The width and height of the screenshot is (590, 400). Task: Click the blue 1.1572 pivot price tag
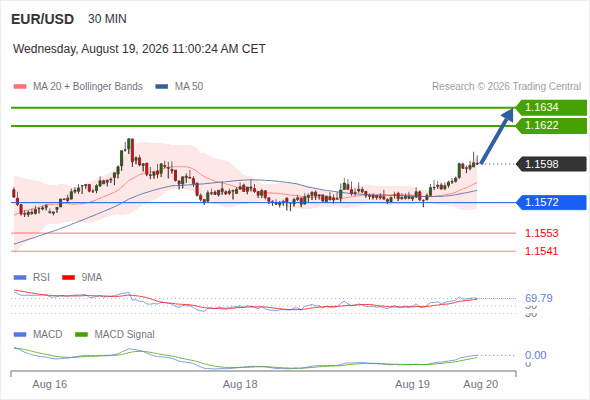coord(551,202)
